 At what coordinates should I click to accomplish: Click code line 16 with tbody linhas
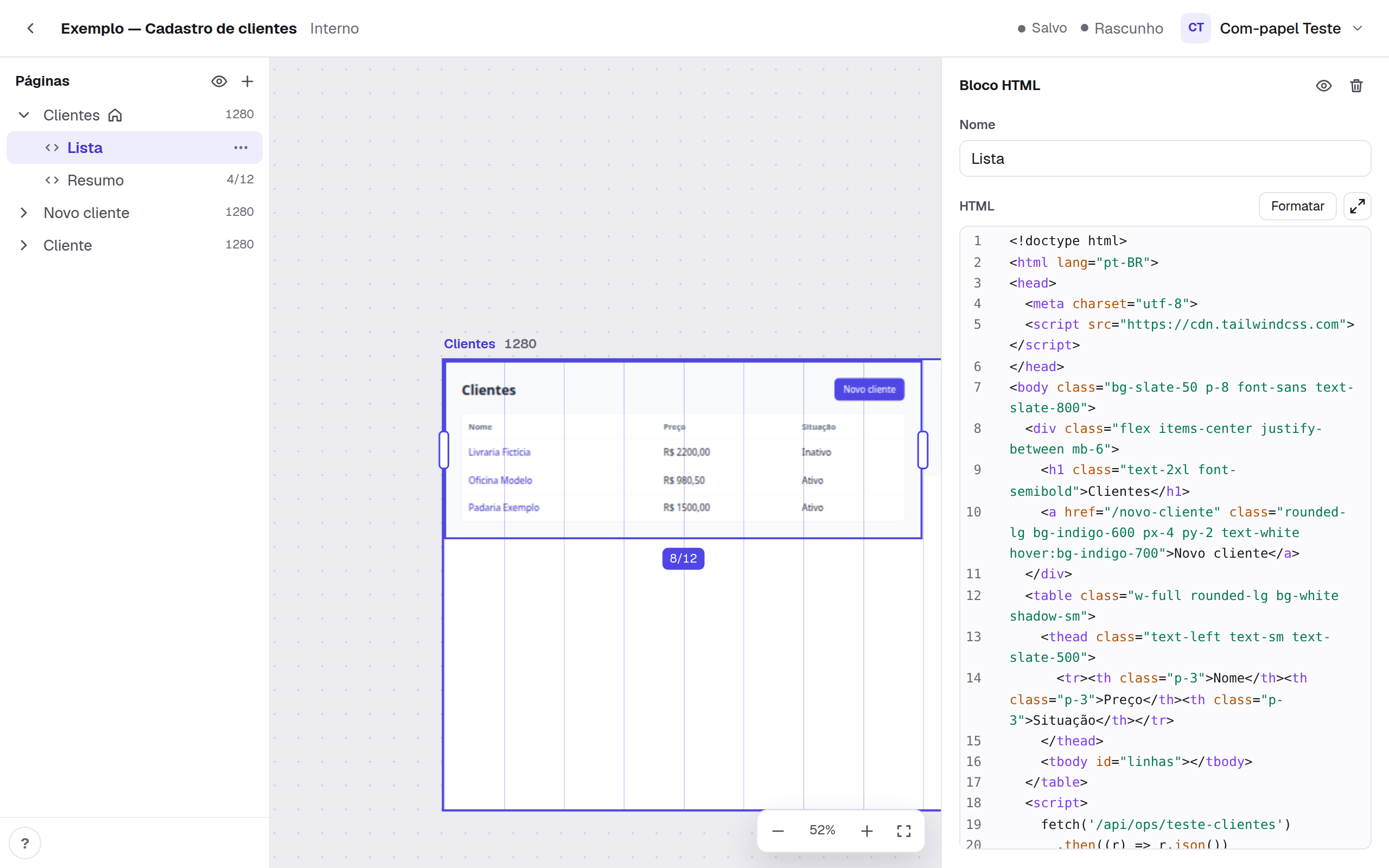click(1146, 761)
